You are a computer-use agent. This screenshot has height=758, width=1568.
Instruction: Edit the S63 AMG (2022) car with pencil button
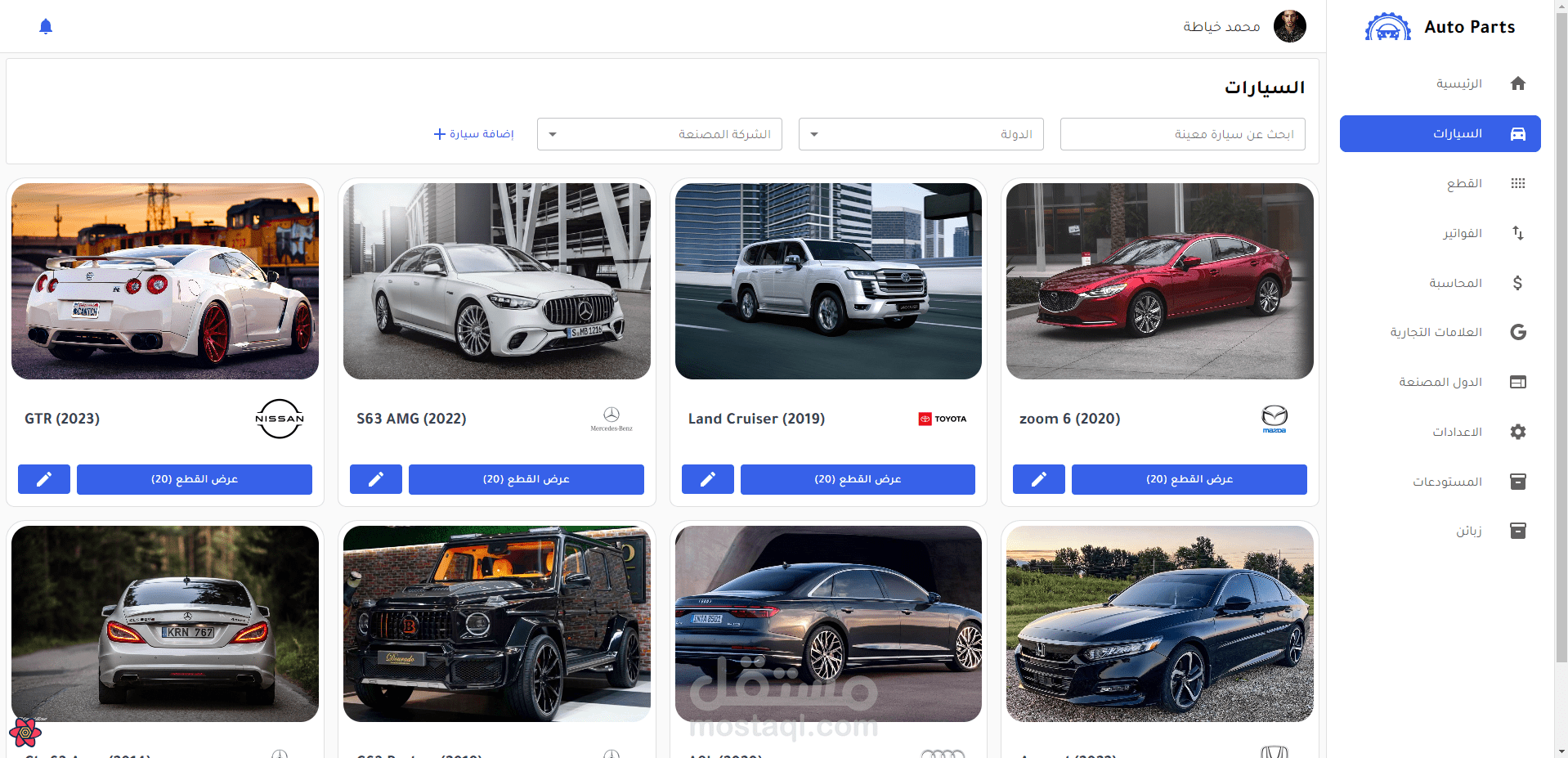pos(376,479)
